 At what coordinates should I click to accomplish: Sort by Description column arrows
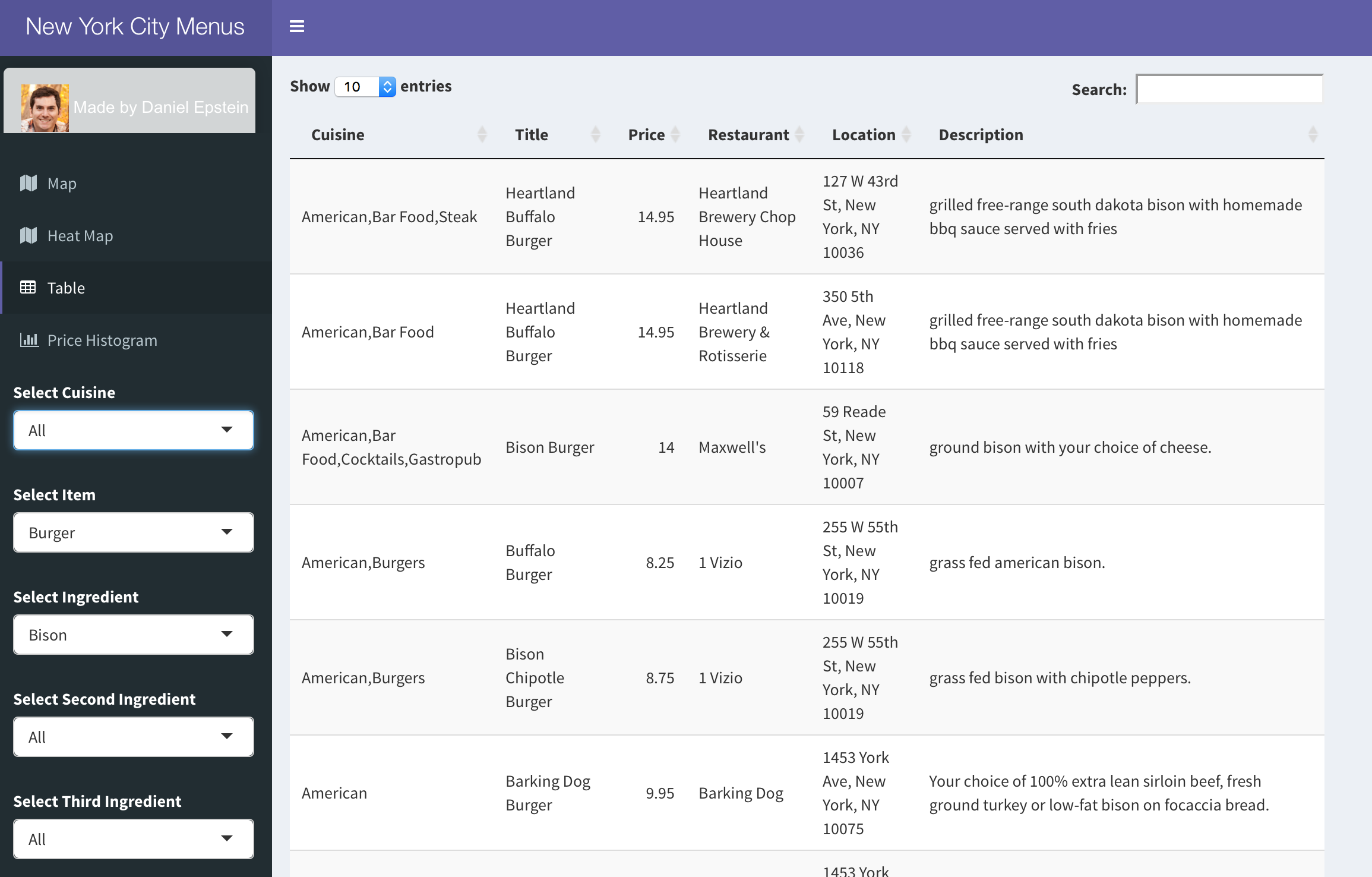(1313, 135)
